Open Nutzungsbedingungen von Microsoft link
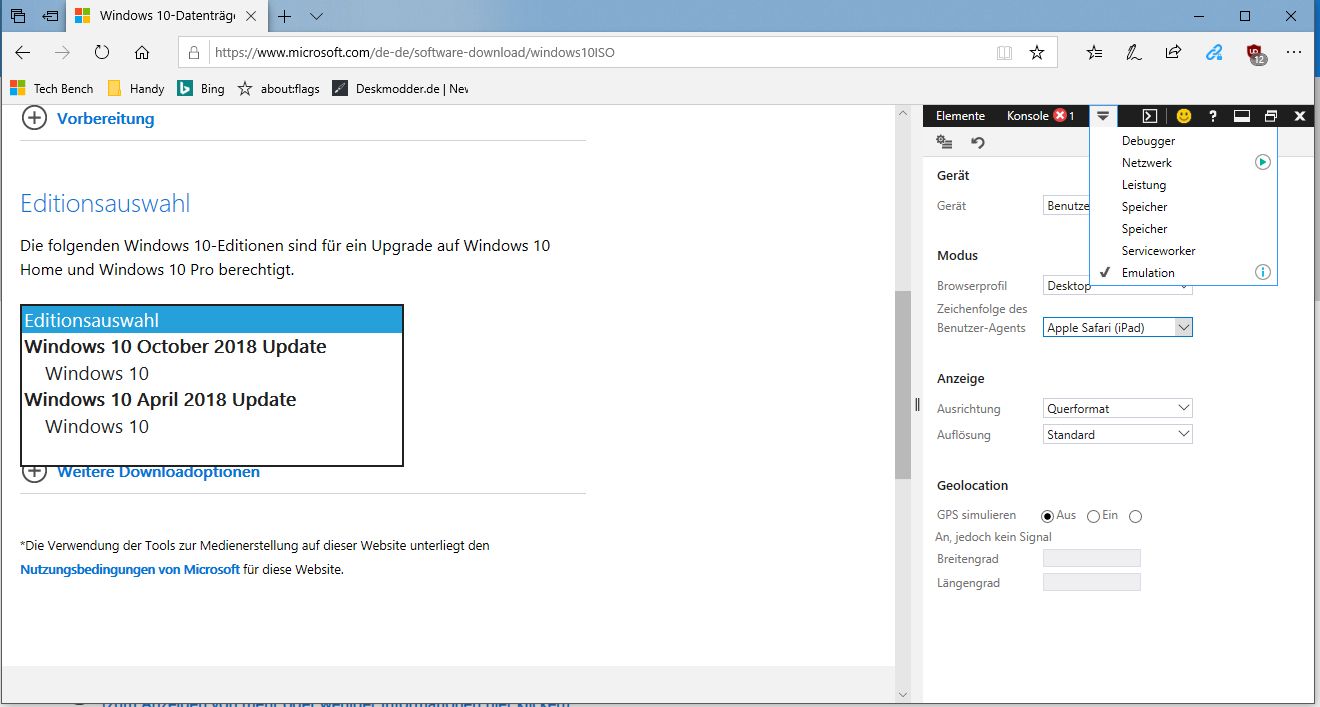This screenshot has height=707, width=1320. coord(130,569)
